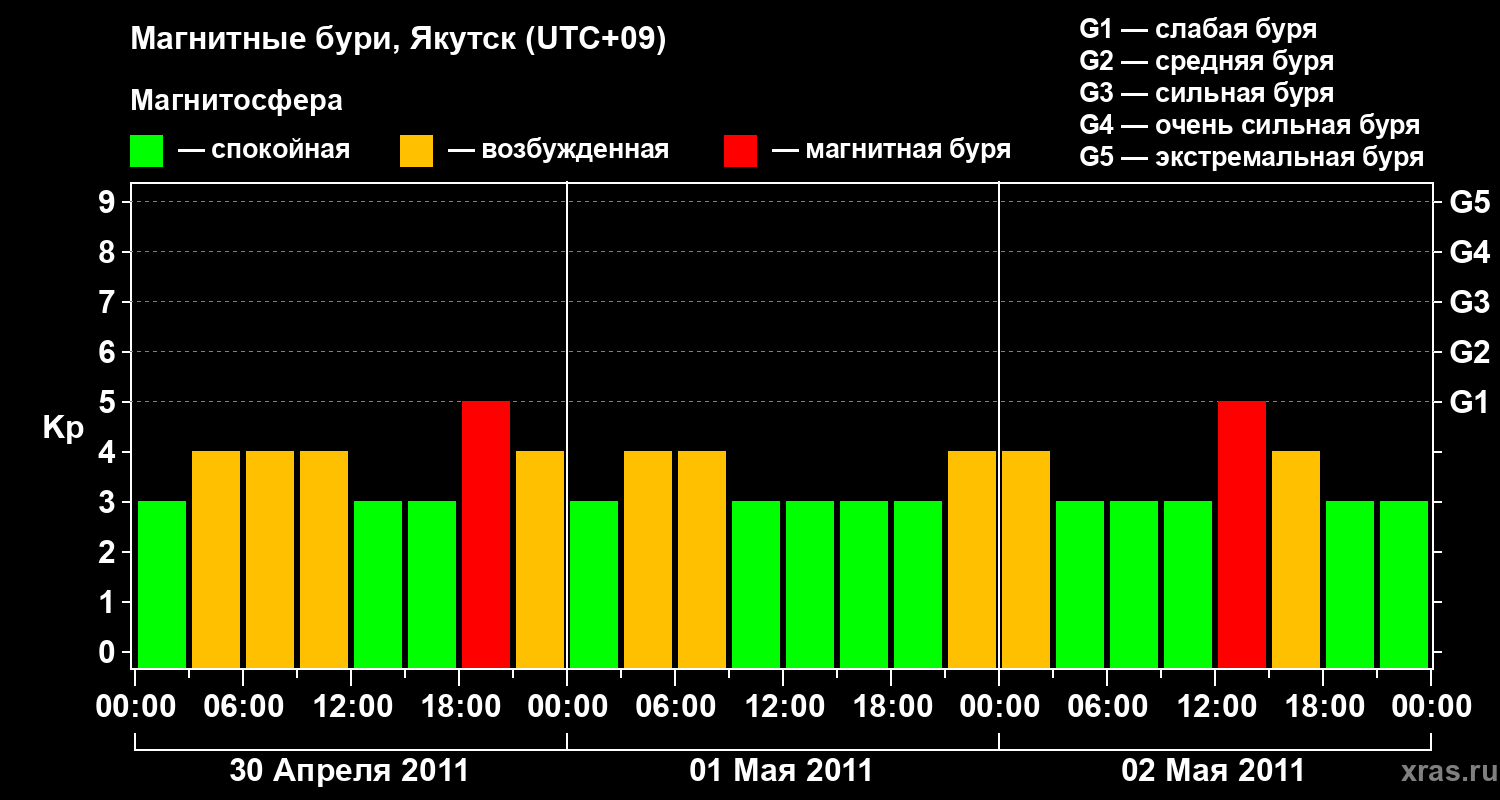Click the '7' value on Kp axis

[109, 302]
